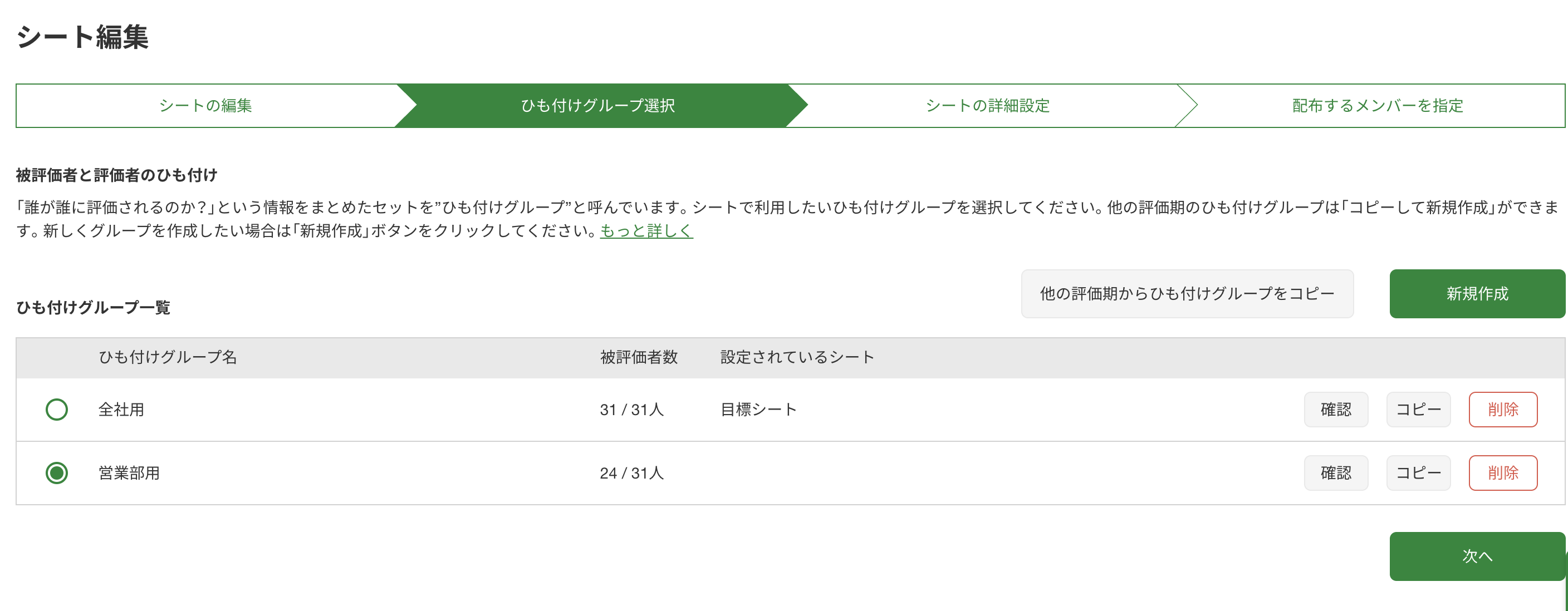Go to シートの編集 step
The height and width of the screenshot is (611, 1568).
pos(205,106)
